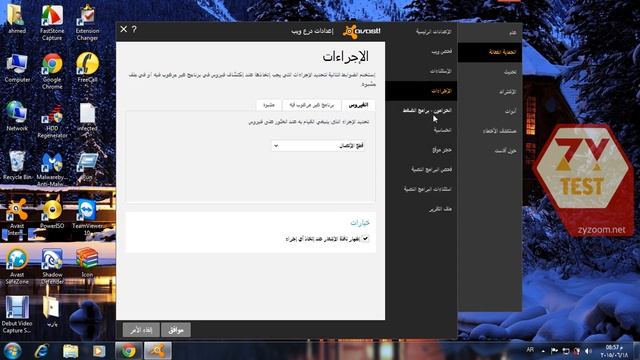Open Exclusions (الإستثناءات) sidebar item
This screenshot has height=360, width=640.
point(421,71)
